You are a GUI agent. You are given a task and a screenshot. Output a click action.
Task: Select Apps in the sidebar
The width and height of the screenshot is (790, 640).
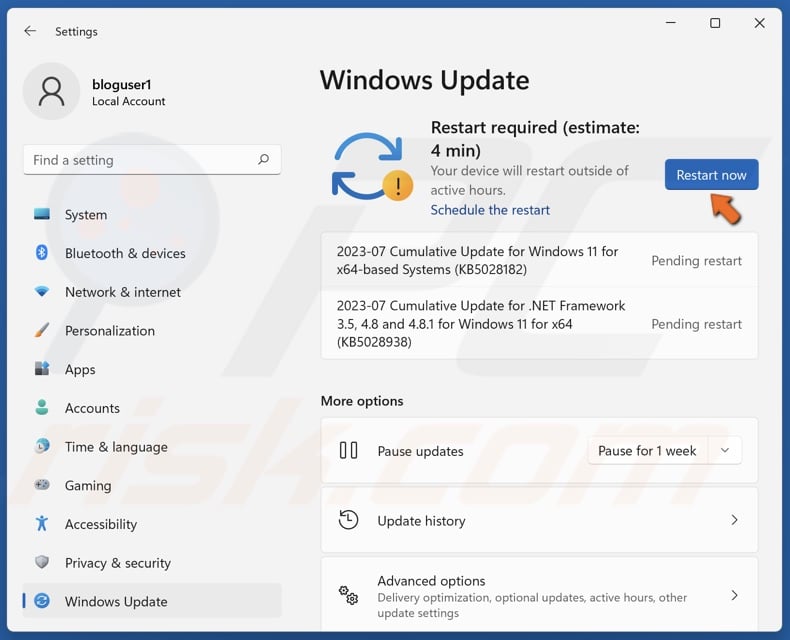[x=152, y=369]
